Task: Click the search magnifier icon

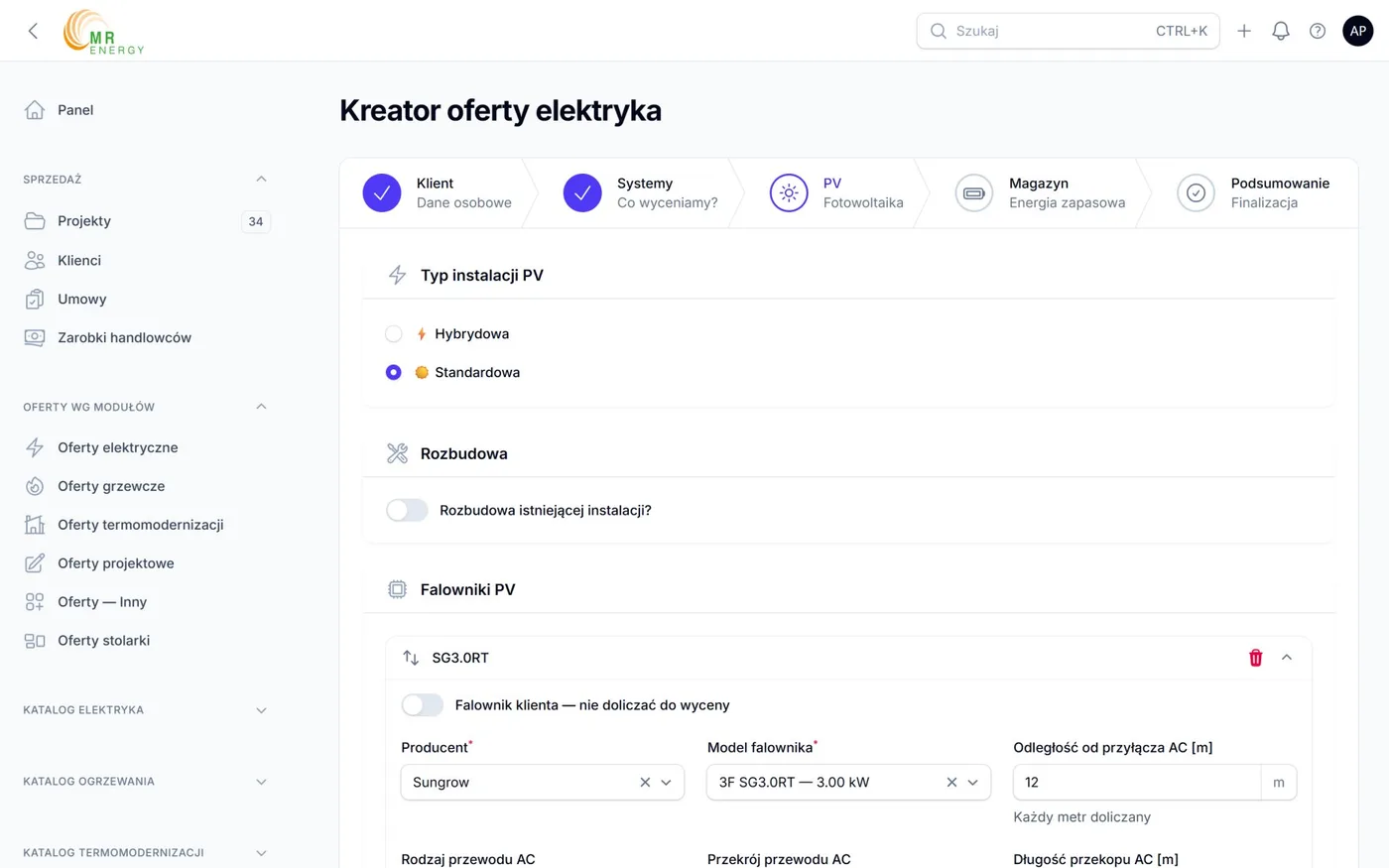Action: (x=938, y=31)
